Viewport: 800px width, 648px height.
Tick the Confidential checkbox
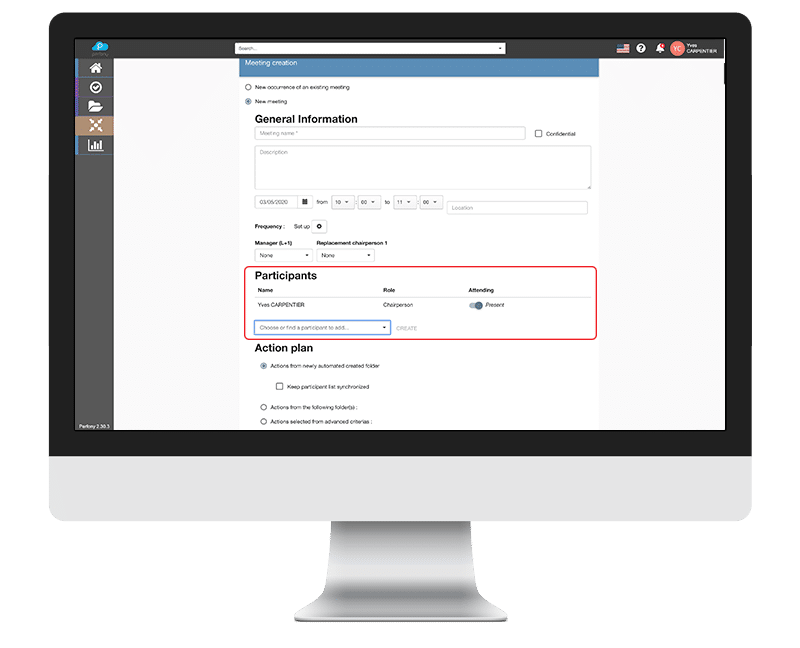(x=539, y=133)
